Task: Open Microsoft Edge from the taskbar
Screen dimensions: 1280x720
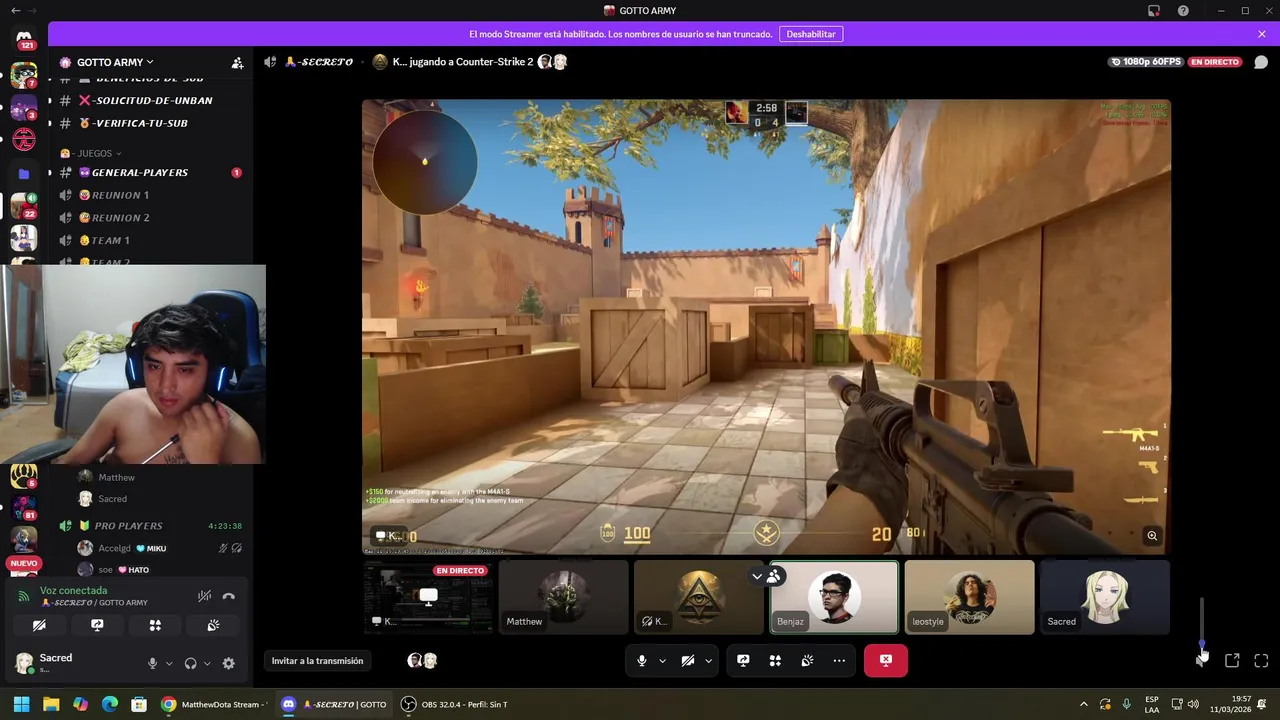Action: pos(110,704)
